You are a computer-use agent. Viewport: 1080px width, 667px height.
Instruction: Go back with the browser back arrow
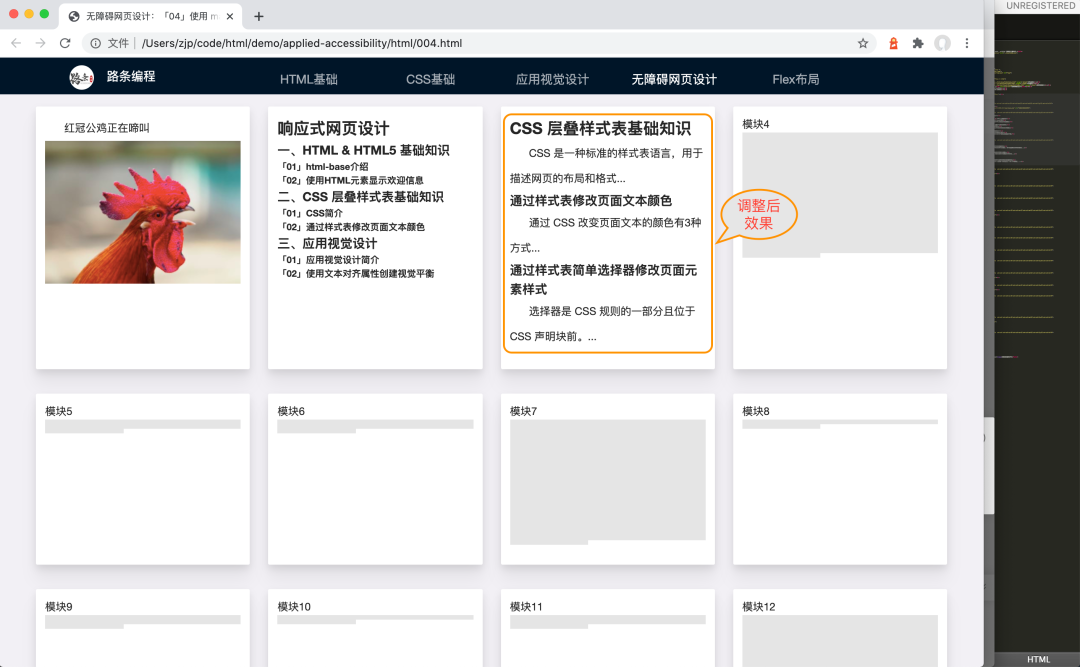coord(16,43)
